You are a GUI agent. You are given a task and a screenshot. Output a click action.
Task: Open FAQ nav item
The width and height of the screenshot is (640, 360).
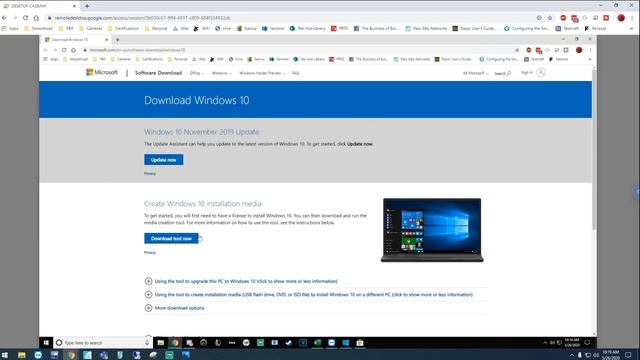tap(296, 73)
